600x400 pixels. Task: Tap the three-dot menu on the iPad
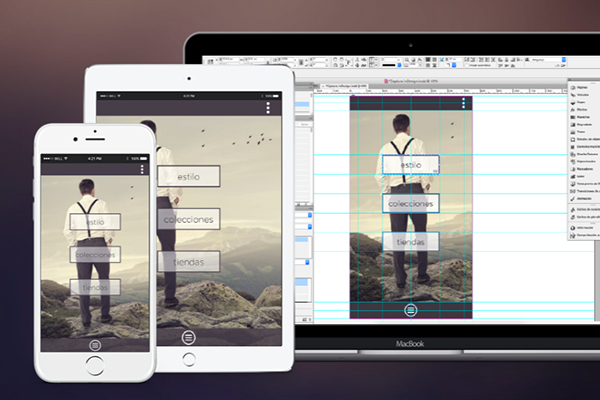(x=268, y=108)
